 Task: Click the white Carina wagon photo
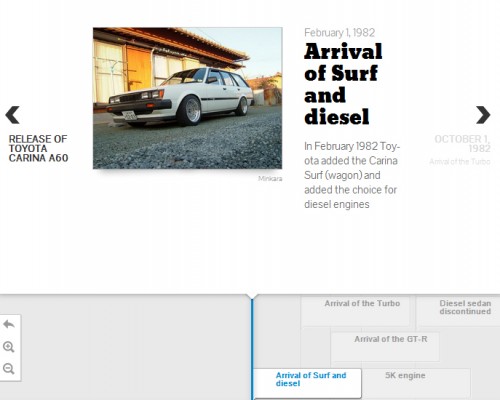pyautogui.click(x=187, y=98)
